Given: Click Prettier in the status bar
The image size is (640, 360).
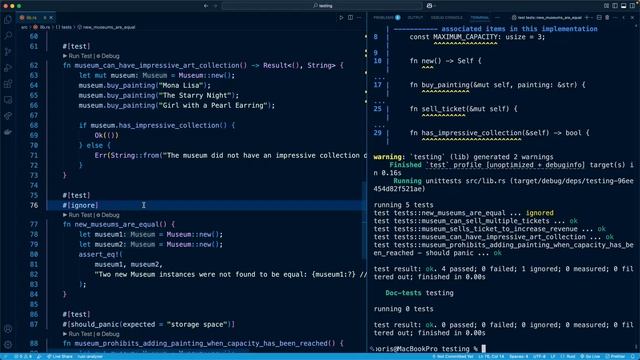Looking at the screenshot, I should click(616, 356).
